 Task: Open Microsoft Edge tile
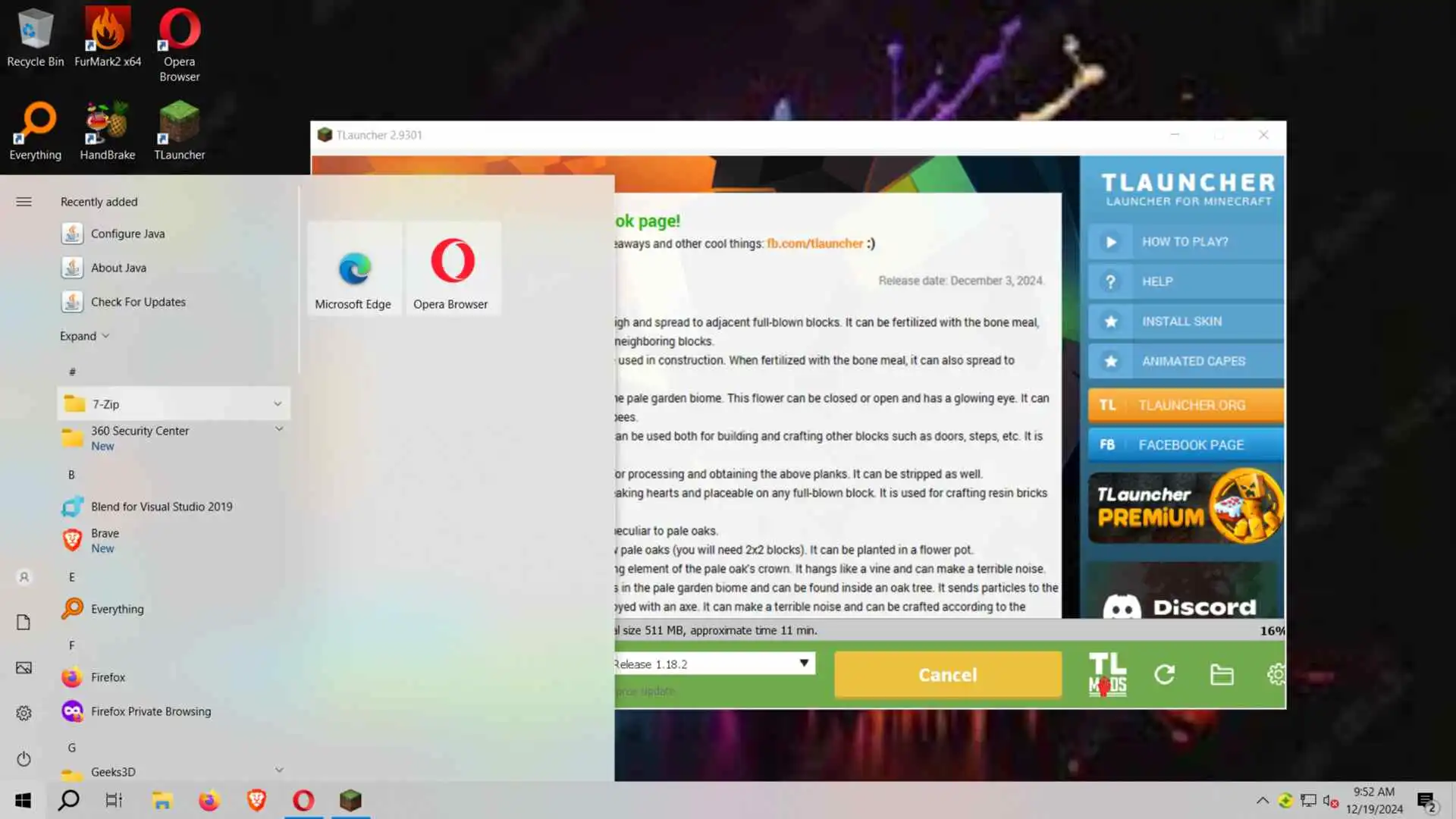(x=353, y=270)
